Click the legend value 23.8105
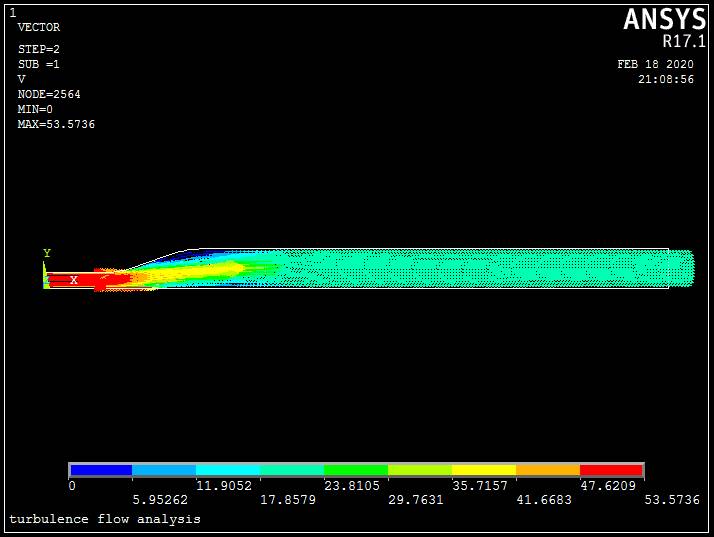 352,486
